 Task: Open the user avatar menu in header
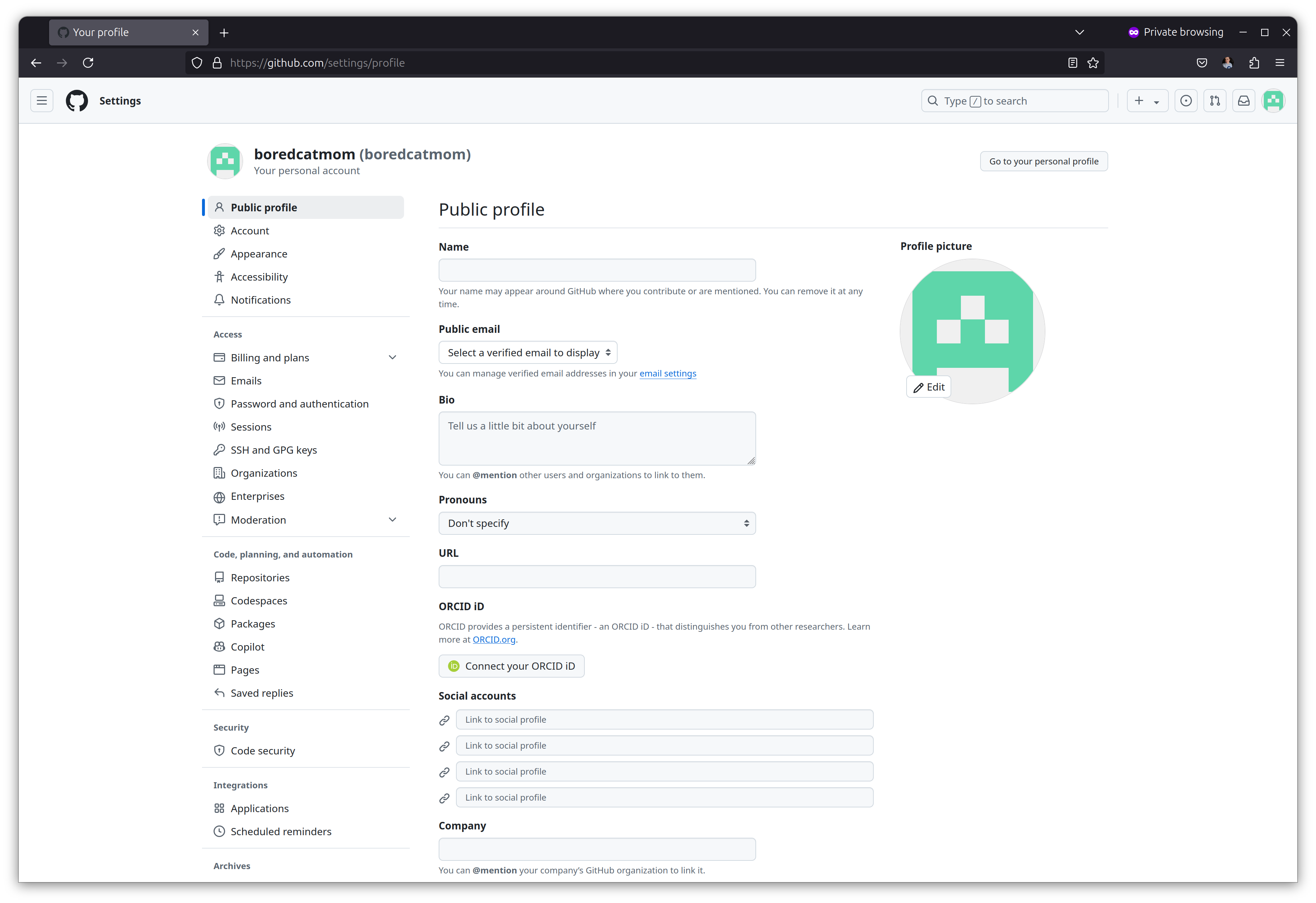[1273, 101]
